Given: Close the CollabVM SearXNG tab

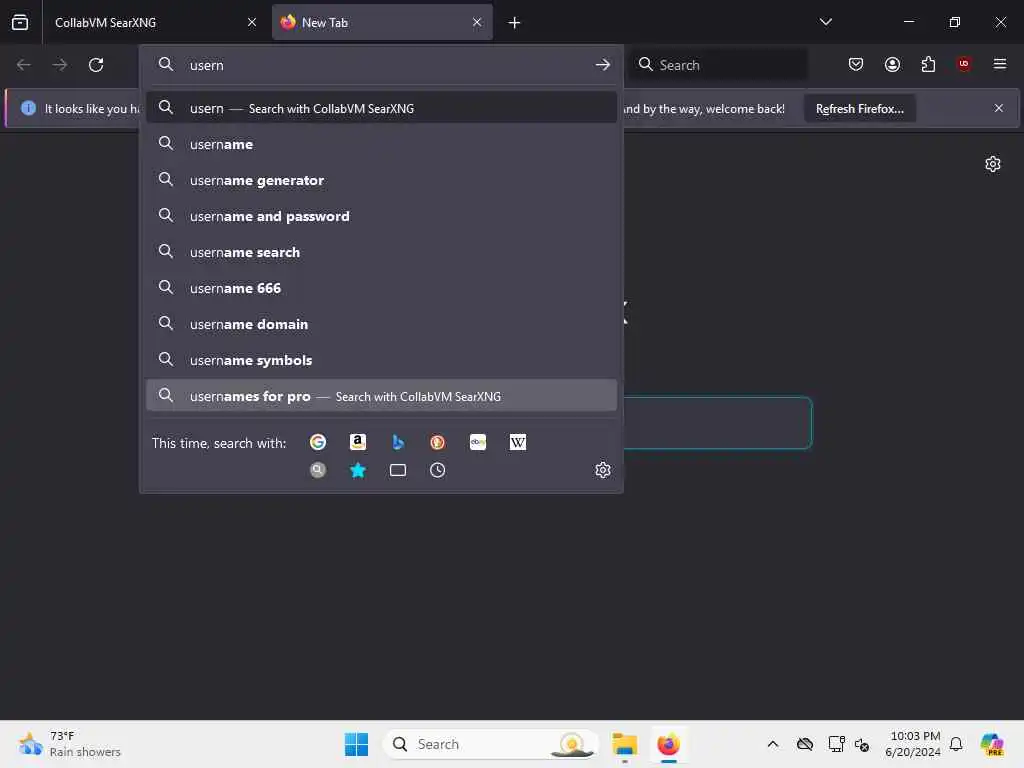Looking at the screenshot, I should (252, 22).
